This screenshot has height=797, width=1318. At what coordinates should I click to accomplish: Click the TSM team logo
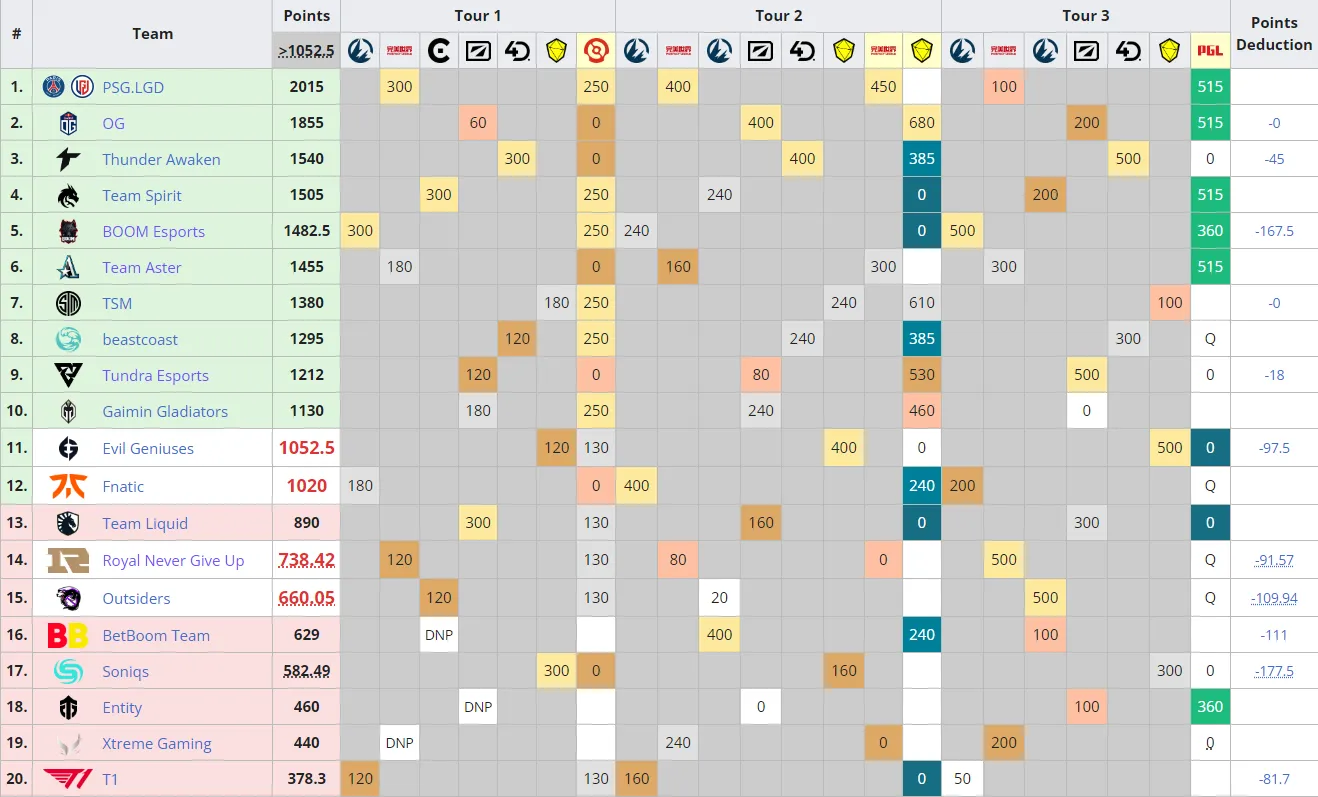(68, 303)
